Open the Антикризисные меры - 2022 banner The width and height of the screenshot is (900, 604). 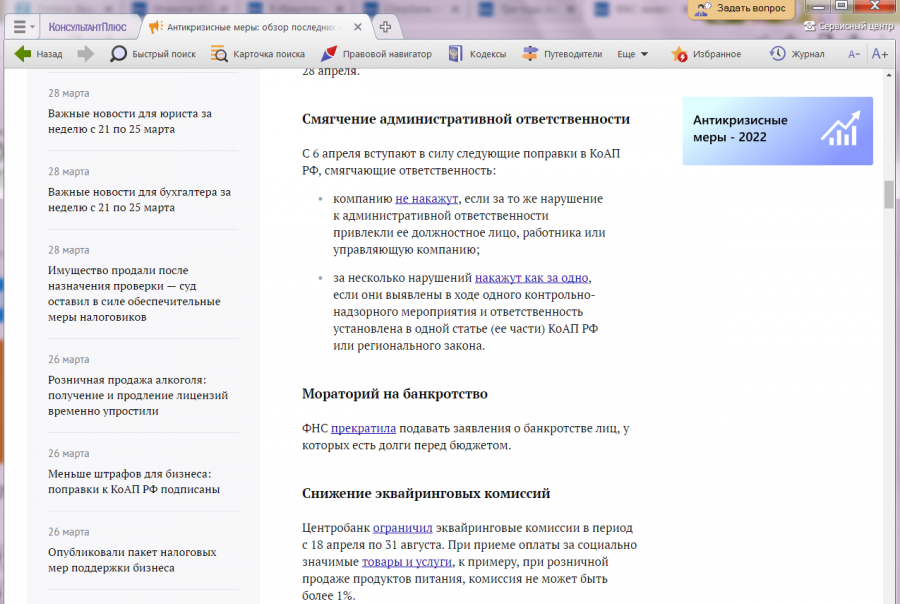(777, 130)
